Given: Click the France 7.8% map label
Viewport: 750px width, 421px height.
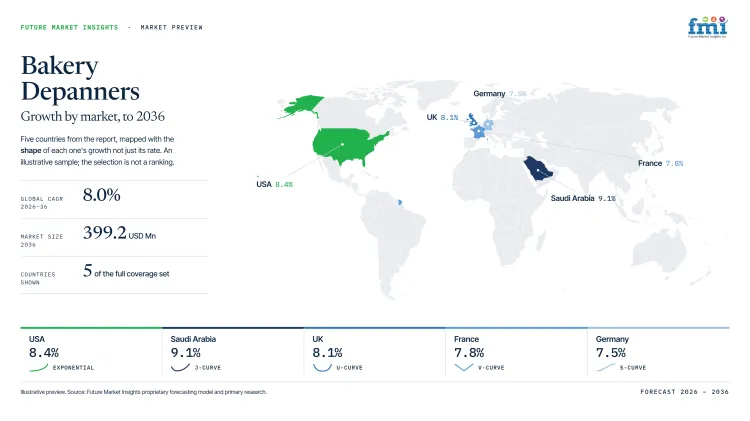Looking at the screenshot, I should pyautogui.click(x=660, y=163).
